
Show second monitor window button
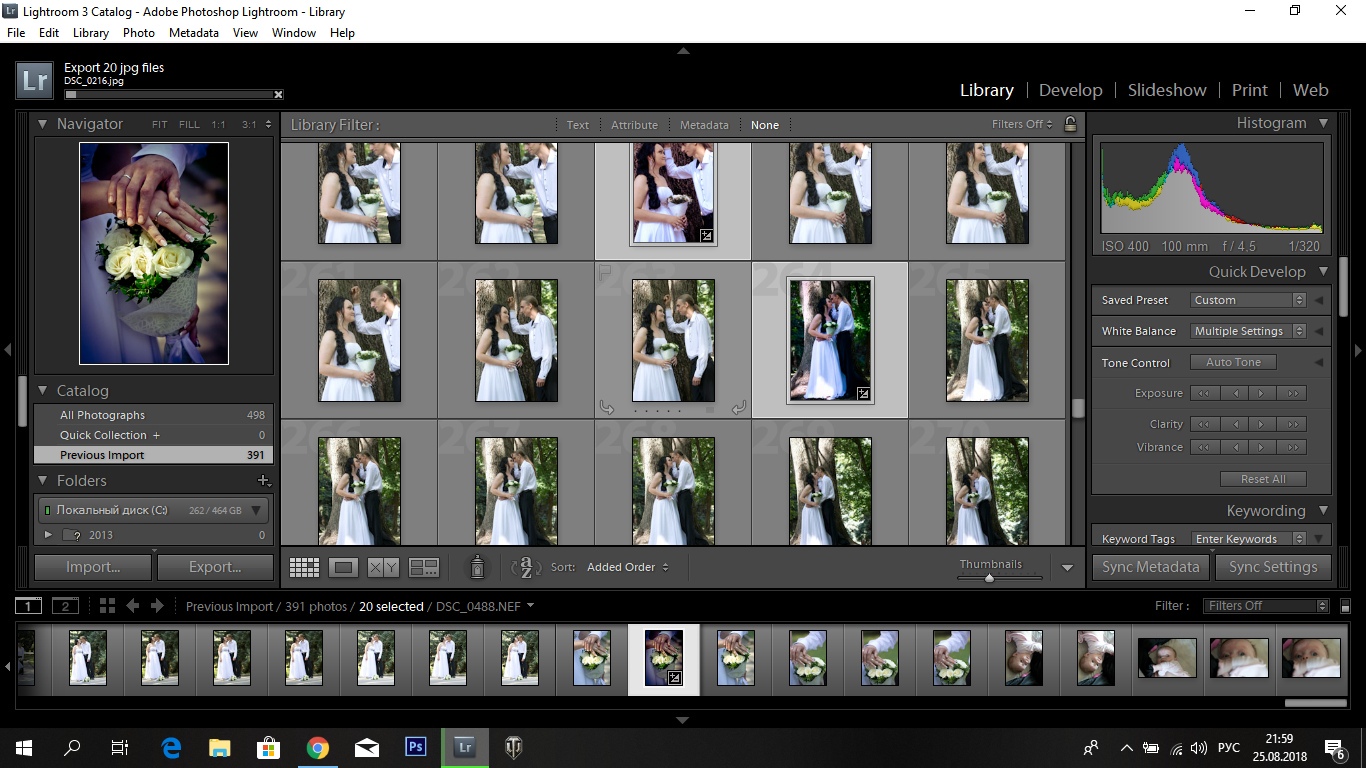click(x=65, y=606)
